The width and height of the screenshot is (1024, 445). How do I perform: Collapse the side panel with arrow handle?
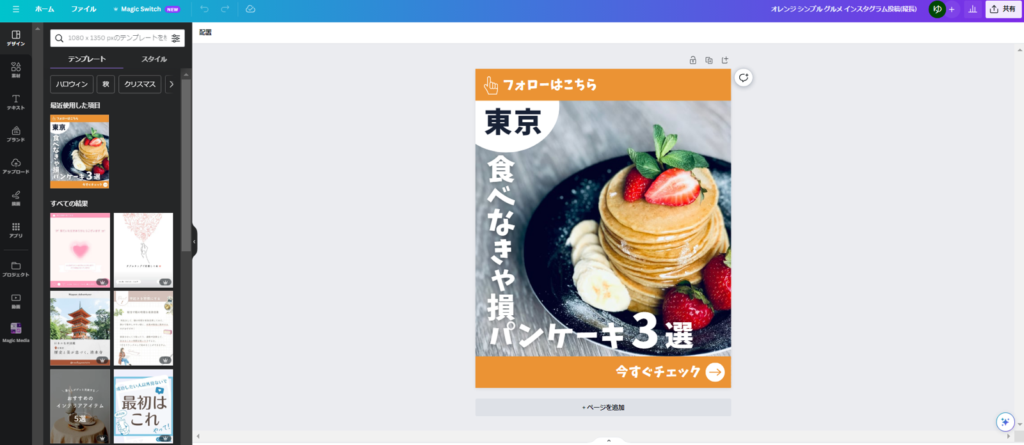pos(194,241)
